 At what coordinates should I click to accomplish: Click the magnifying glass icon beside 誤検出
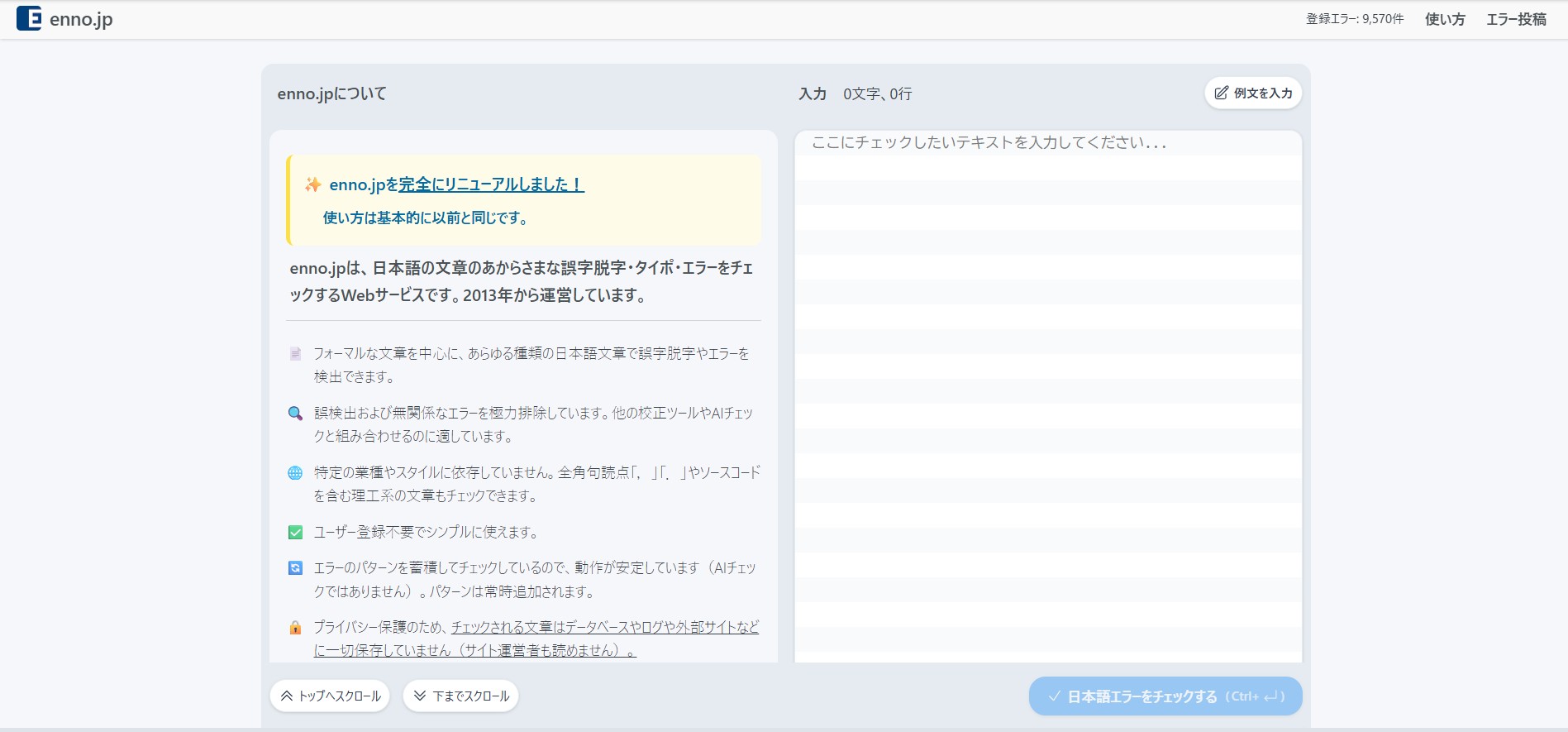point(295,414)
